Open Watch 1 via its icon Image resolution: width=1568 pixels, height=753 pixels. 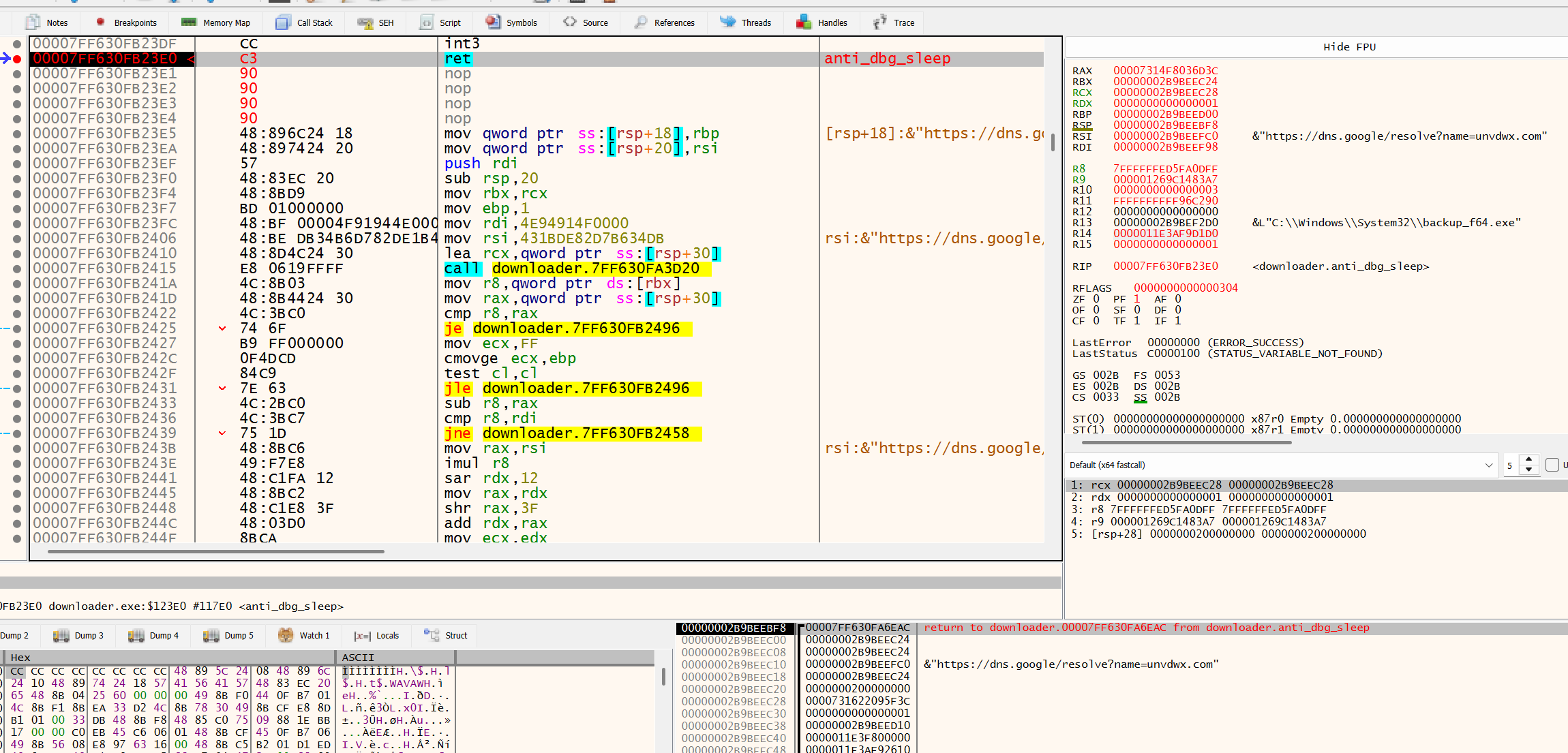[x=286, y=635]
